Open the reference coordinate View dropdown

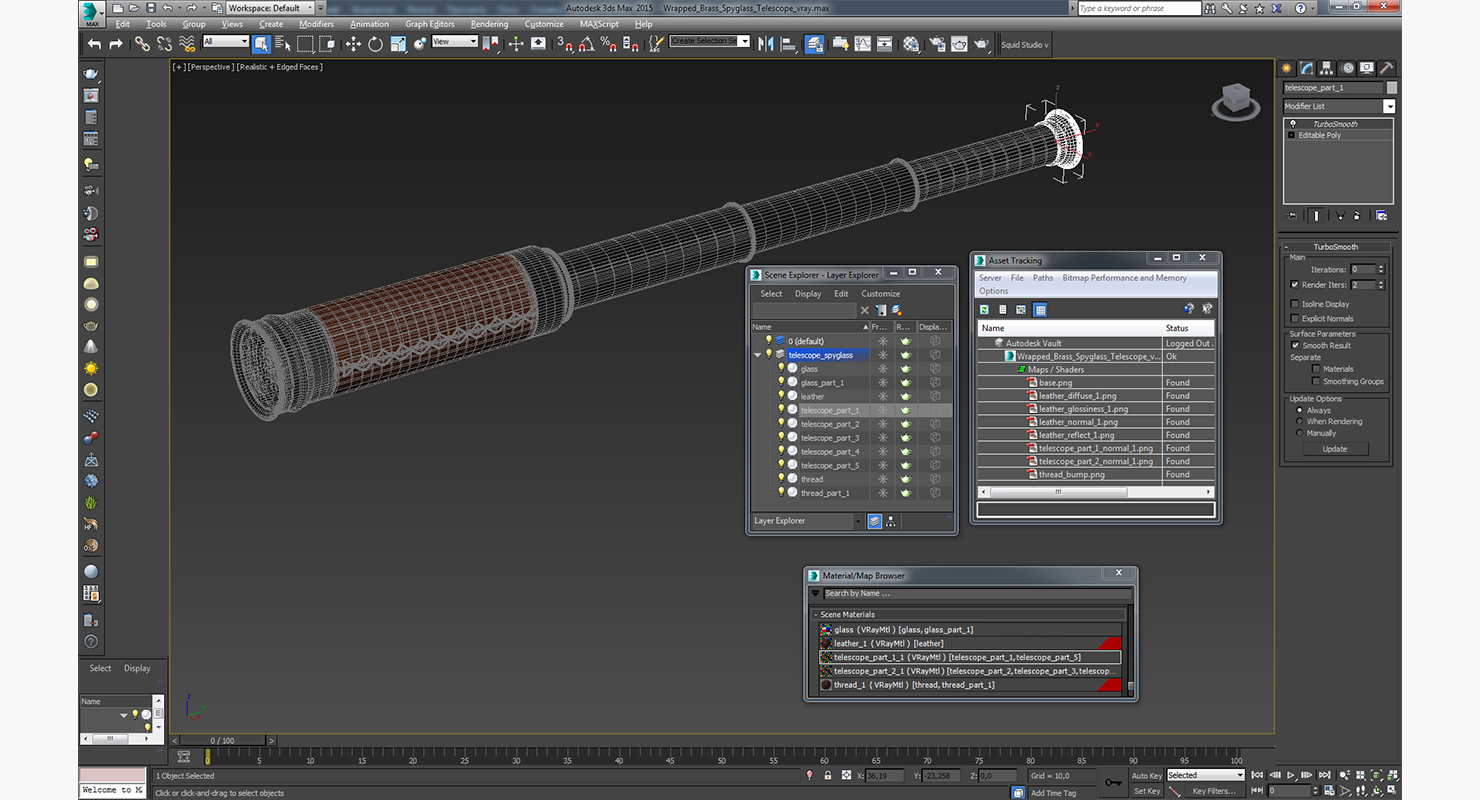point(473,41)
